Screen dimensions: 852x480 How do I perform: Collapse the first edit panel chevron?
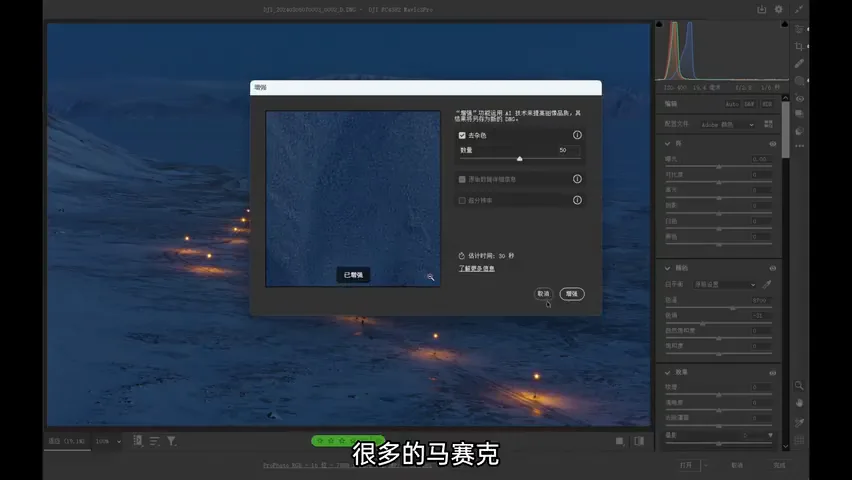(667, 144)
